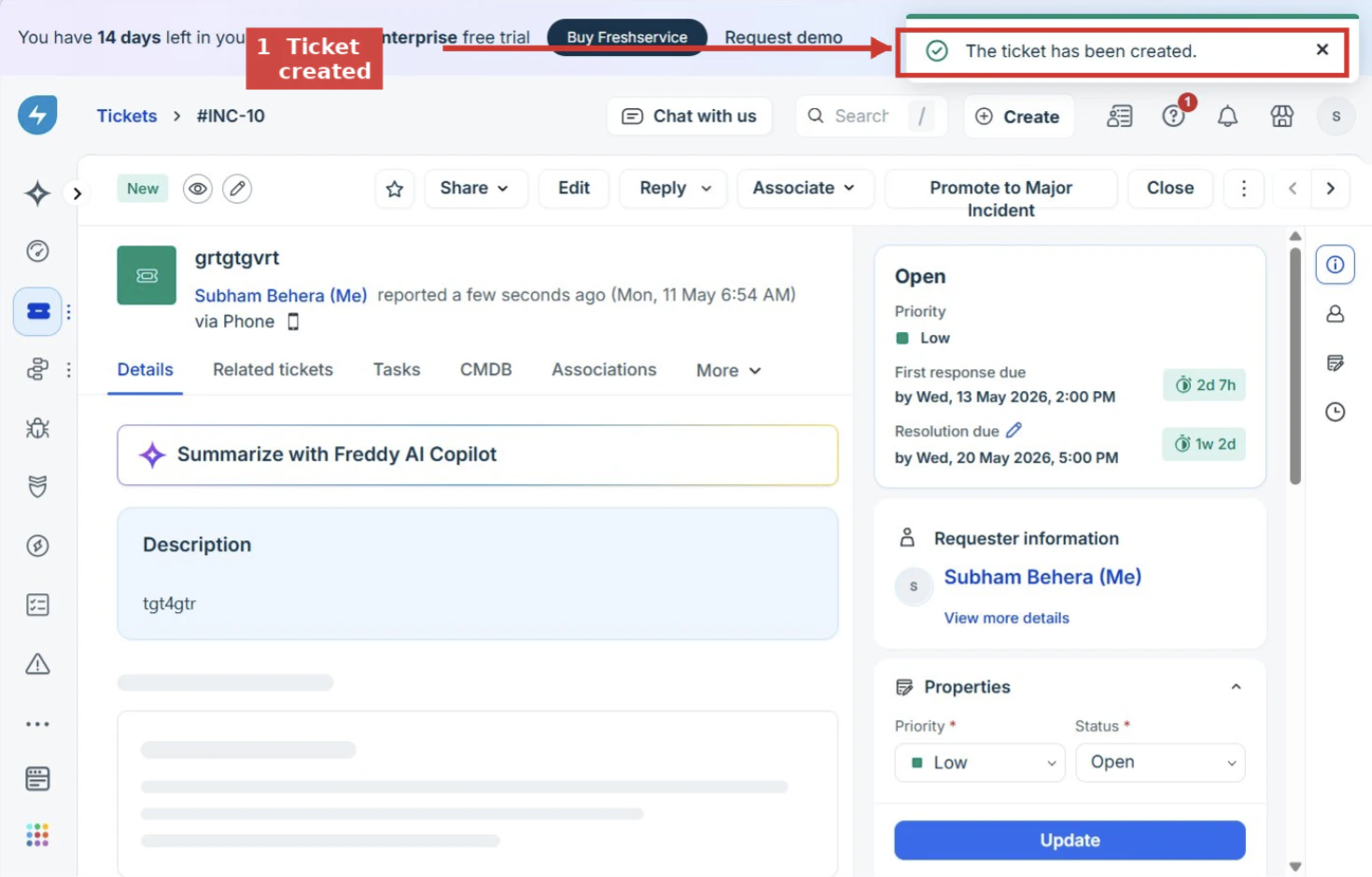Open the user profile avatar S
Screen dimensions: 1372x877
tap(1336, 116)
